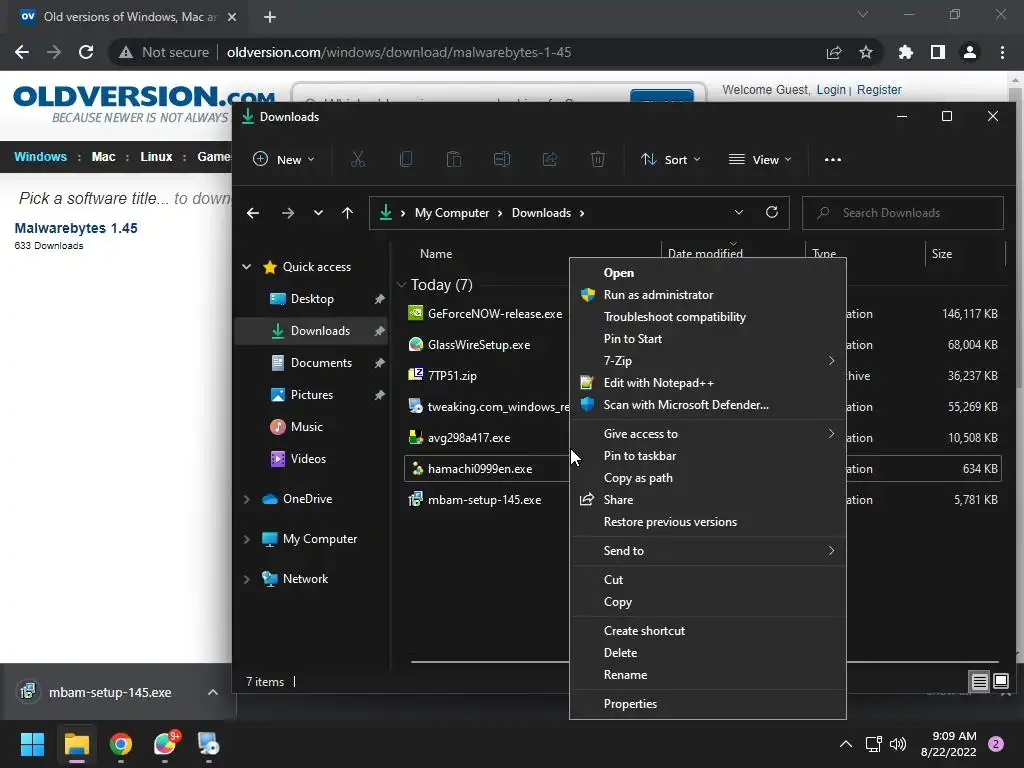This screenshot has height=768, width=1024.
Task: Open the New dropdown in Explorer
Action: point(284,159)
